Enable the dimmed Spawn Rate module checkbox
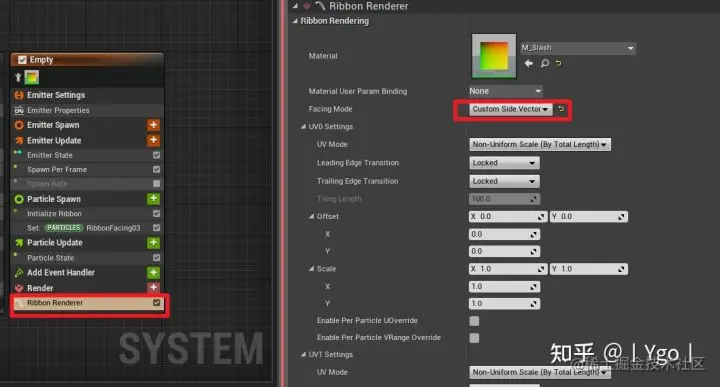Viewport: 720px width, 387px height. (157, 184)
